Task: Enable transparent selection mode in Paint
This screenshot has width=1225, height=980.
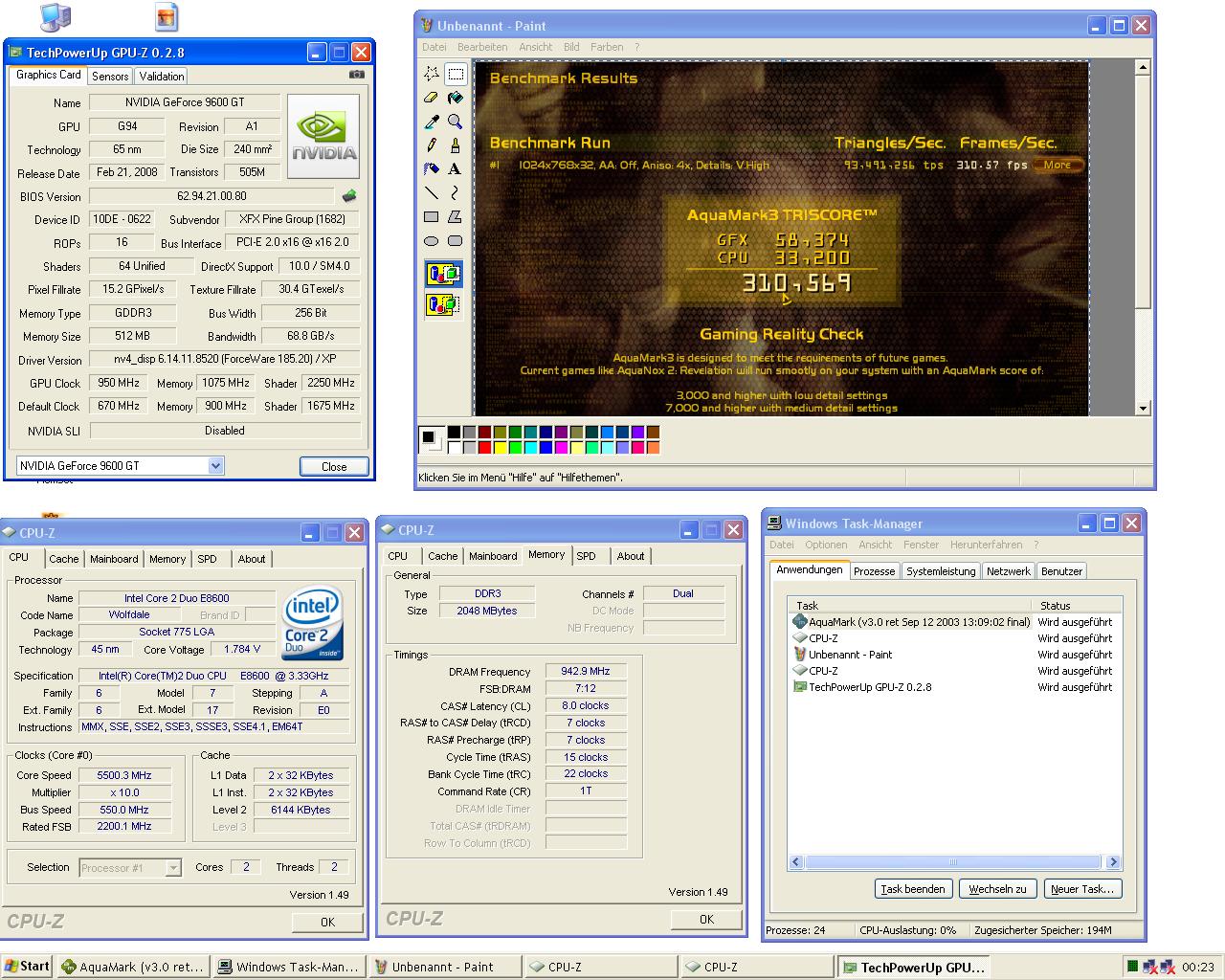Action: point(443,305)
